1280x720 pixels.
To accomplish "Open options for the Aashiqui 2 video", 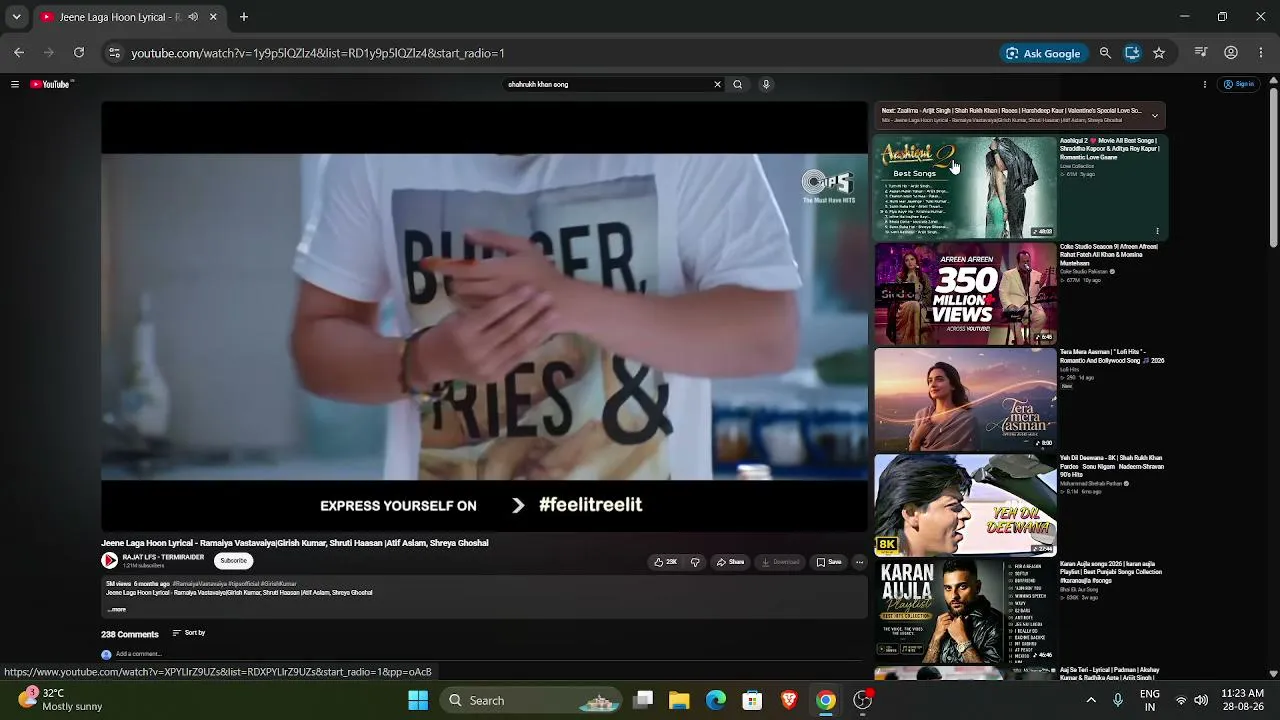I will pyautogui.click(x=1157, y=231).
